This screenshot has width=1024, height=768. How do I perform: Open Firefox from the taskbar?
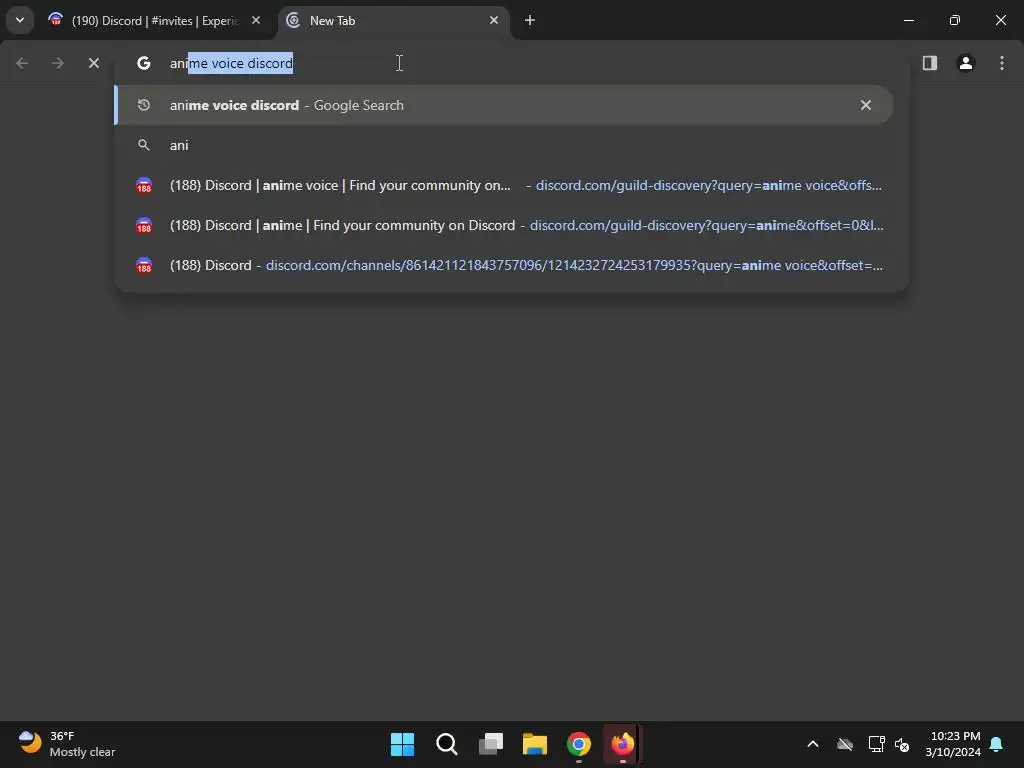coord(623,744)
